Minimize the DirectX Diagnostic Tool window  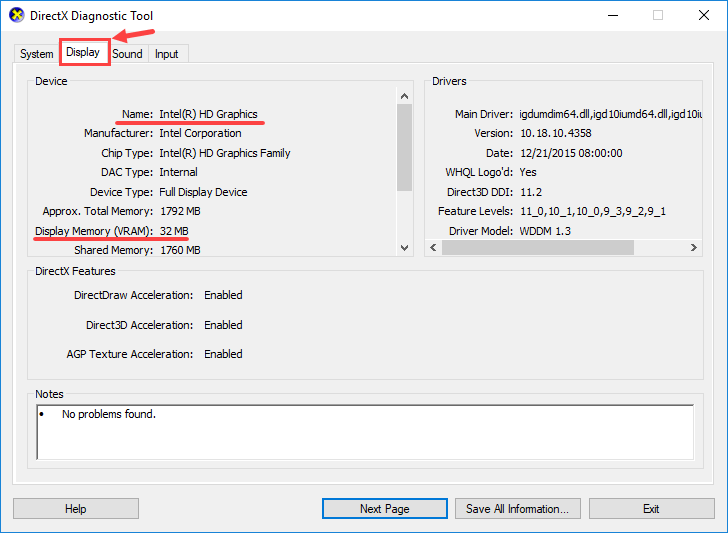(x=613, y=15)
